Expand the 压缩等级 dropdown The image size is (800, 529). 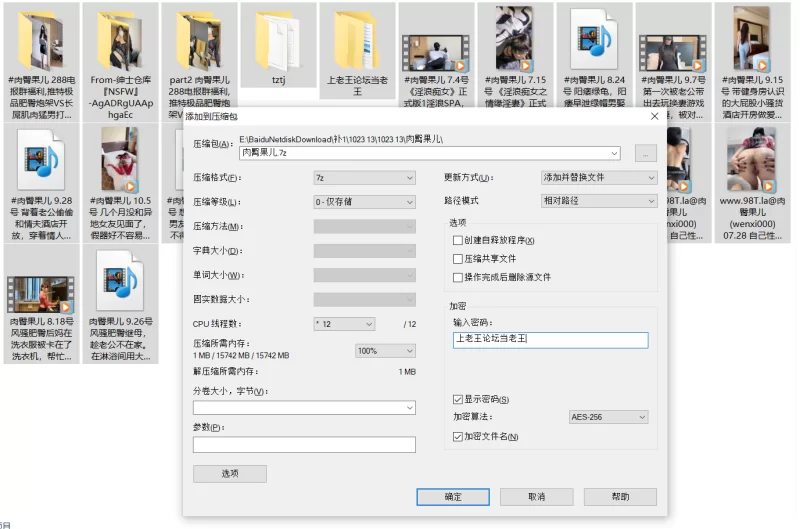point(364,201)
